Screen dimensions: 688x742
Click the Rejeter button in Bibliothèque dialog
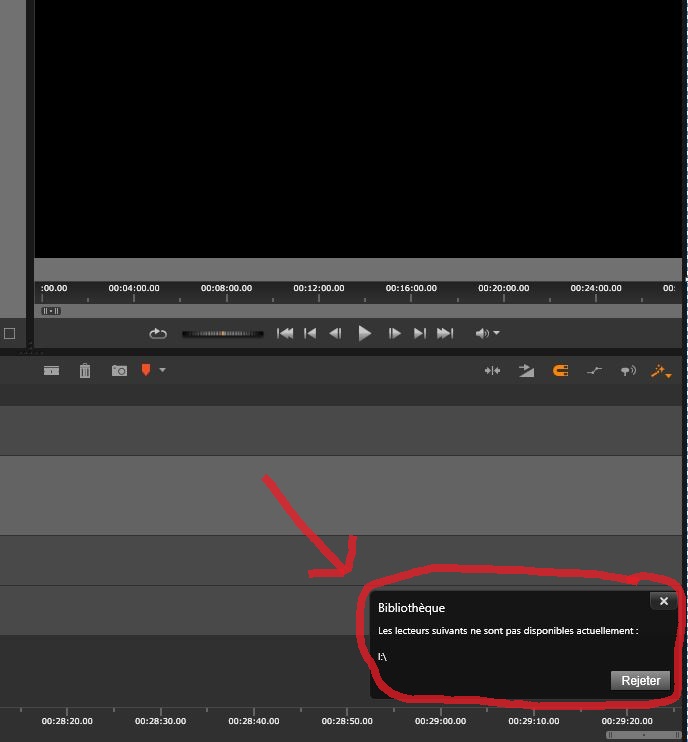640,680
